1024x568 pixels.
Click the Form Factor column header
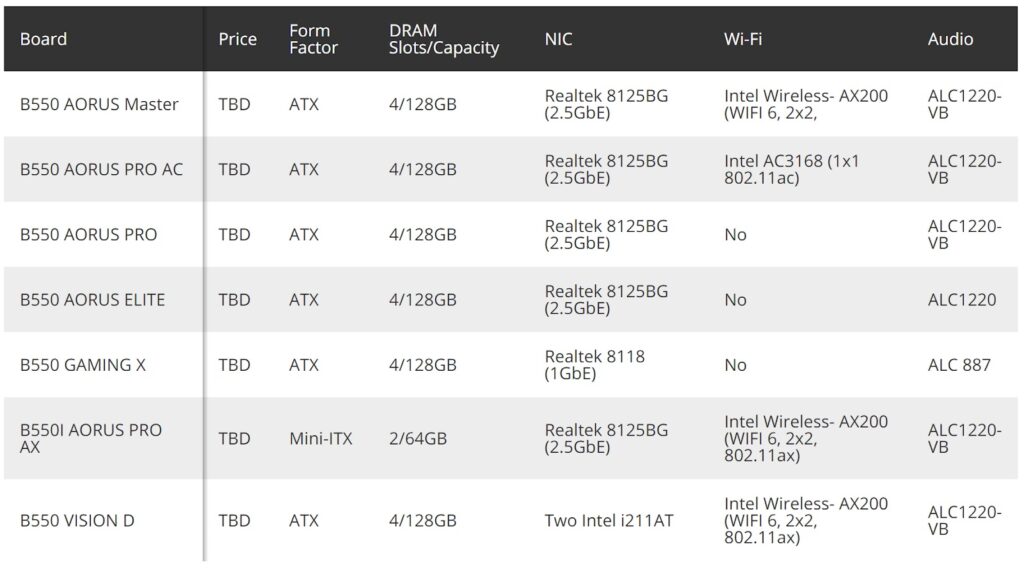313,39
